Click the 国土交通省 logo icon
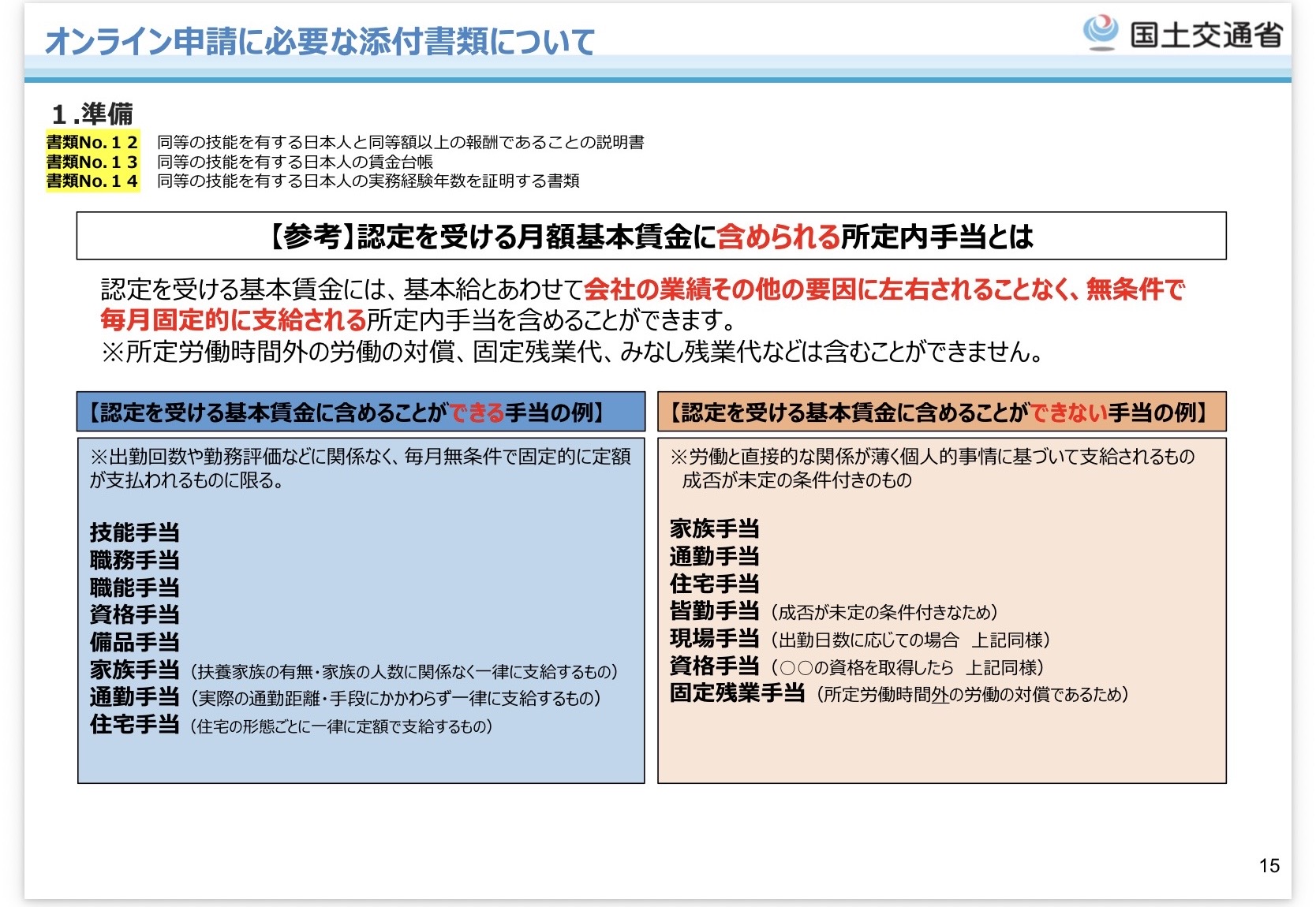The image size is (1316, 907). tap(1100, 33)
